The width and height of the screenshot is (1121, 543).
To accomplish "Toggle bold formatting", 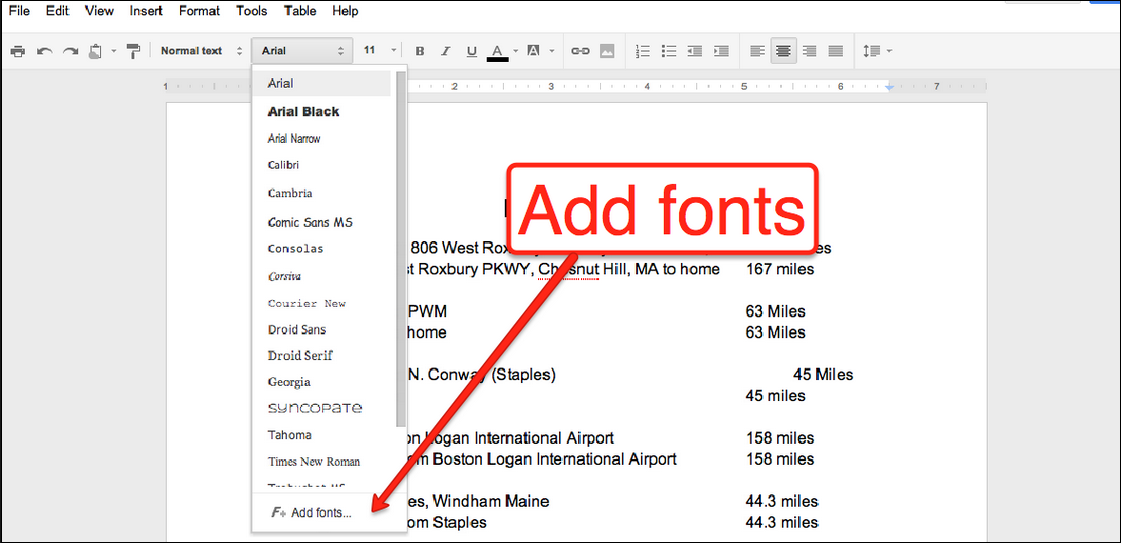I will [x=420, y=51].
